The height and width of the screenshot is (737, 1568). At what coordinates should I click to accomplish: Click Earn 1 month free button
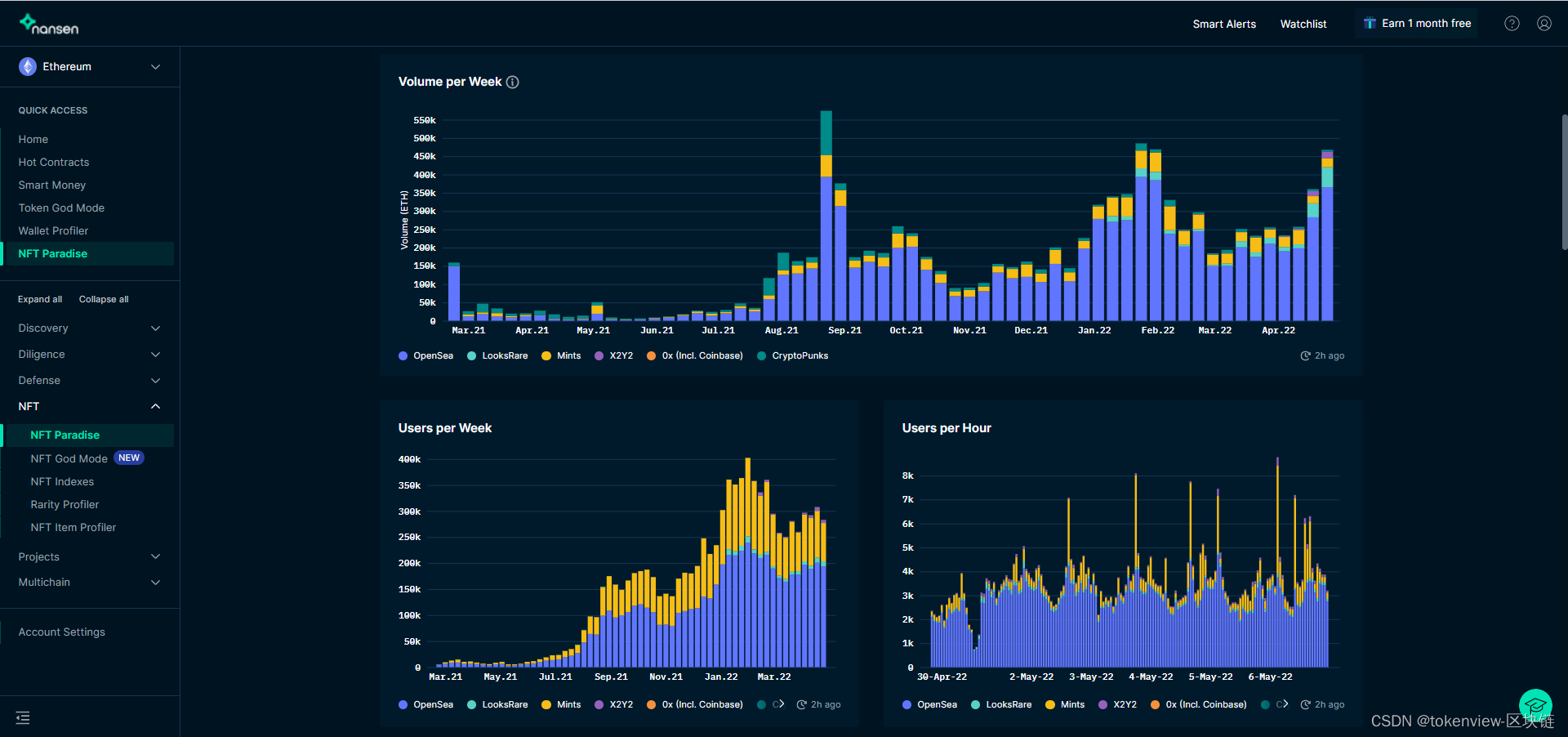click(x=1417, y=24)
